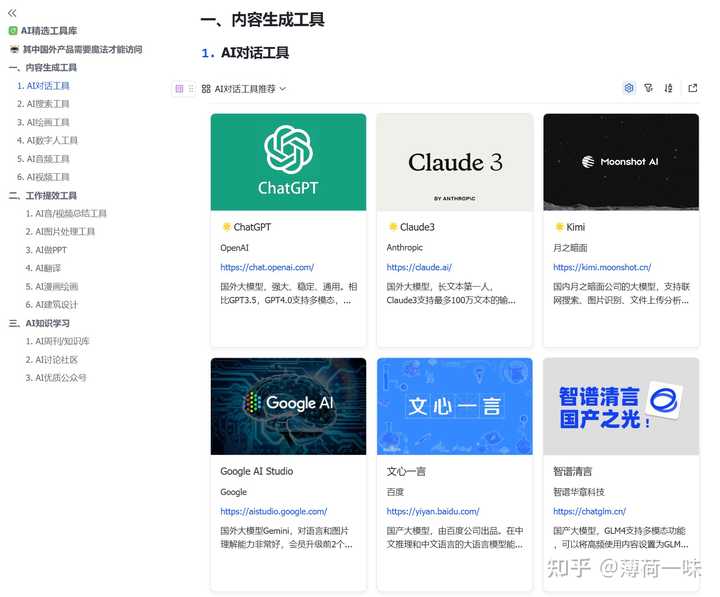The image size is (720, 597).
Task: Select 2. AI搜索工具 in outline
Action: coord(43,104)
